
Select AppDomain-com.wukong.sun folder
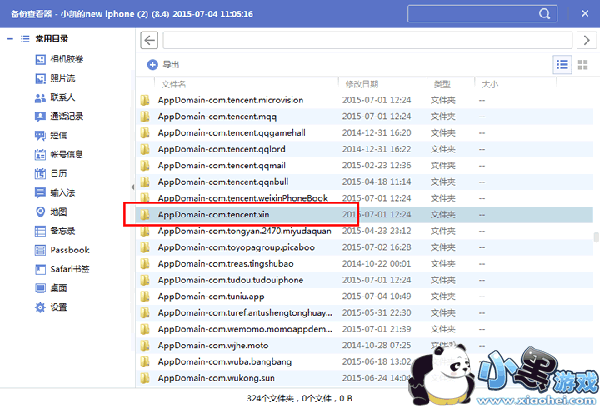click(x=364, y=378)
